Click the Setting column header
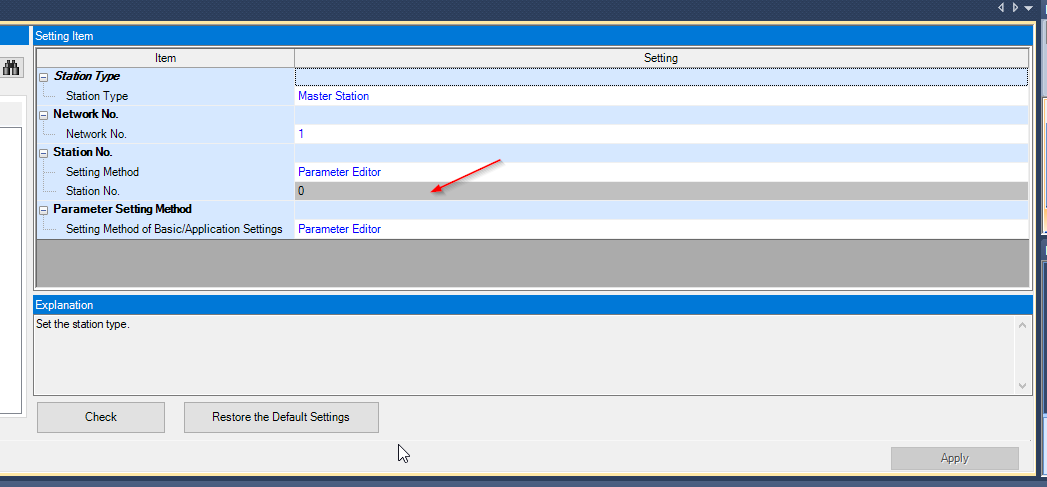Image resolution: width=1047 pixels, height=487 pixels. tap(661, 58)
